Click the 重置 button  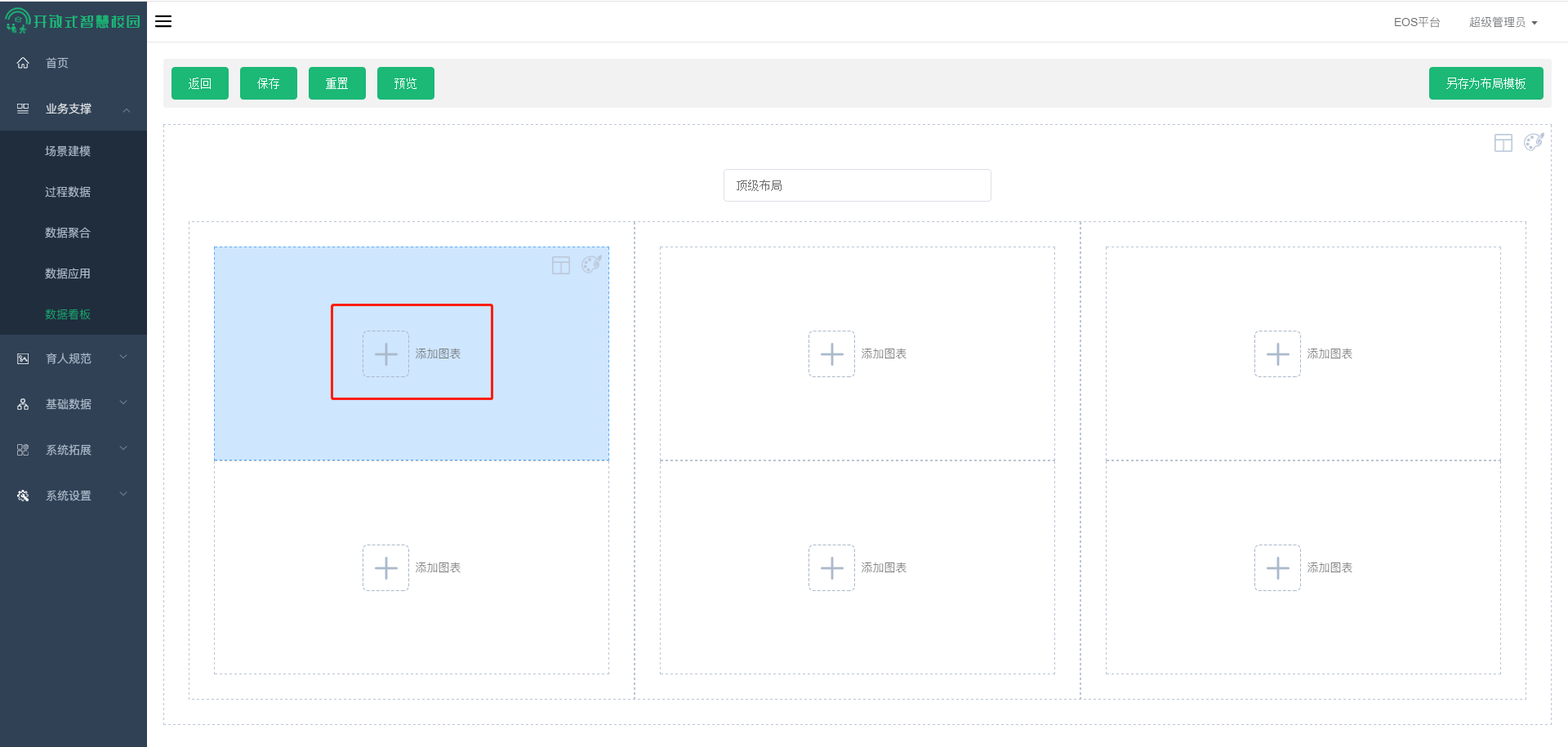tap(337, 83)
